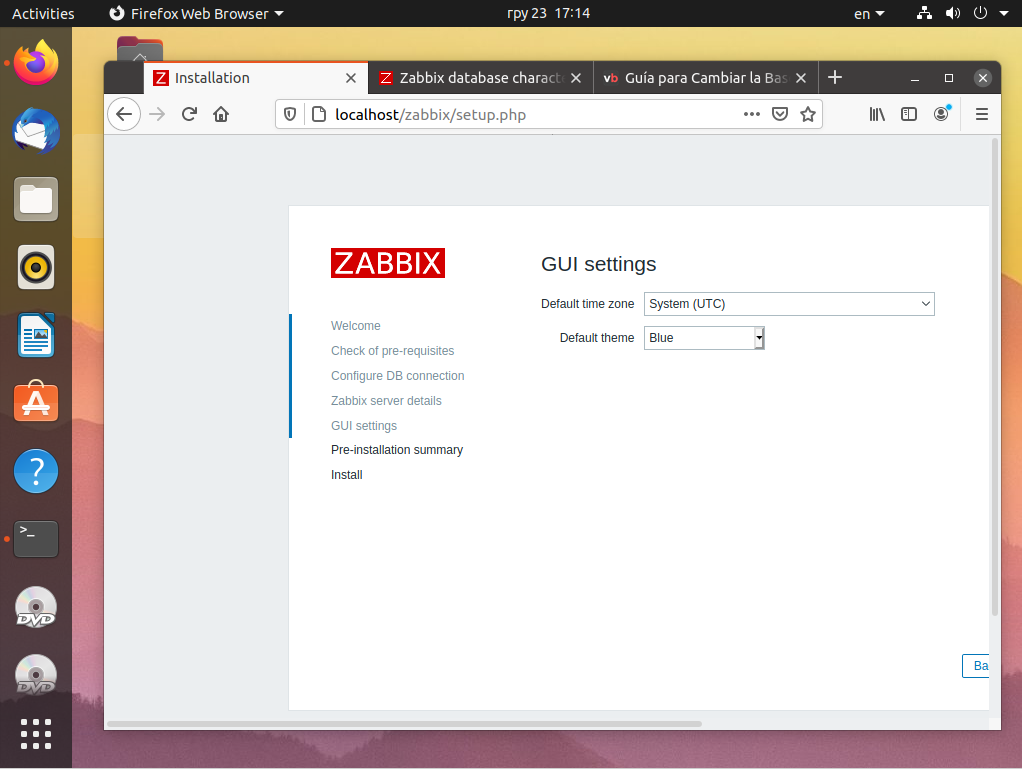Open the Firefox library icon
1022x769 pixels.
pos(877,115)
